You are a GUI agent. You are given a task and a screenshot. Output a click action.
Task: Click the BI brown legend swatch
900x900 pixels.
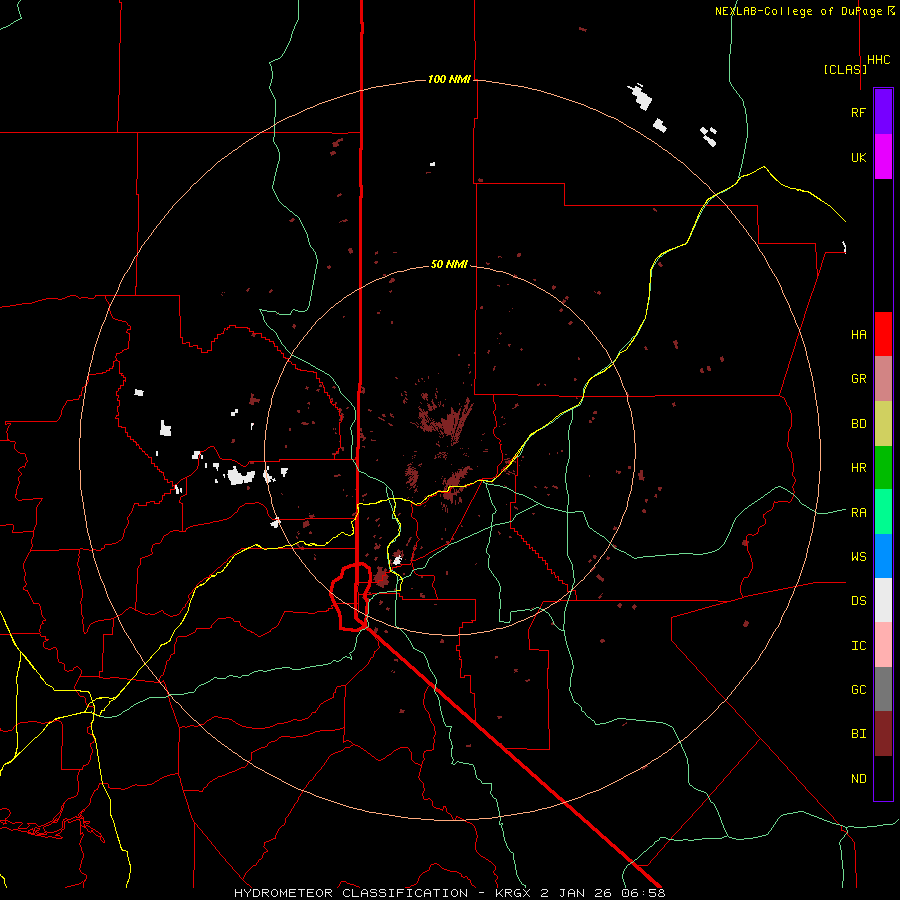coord(883,734)
